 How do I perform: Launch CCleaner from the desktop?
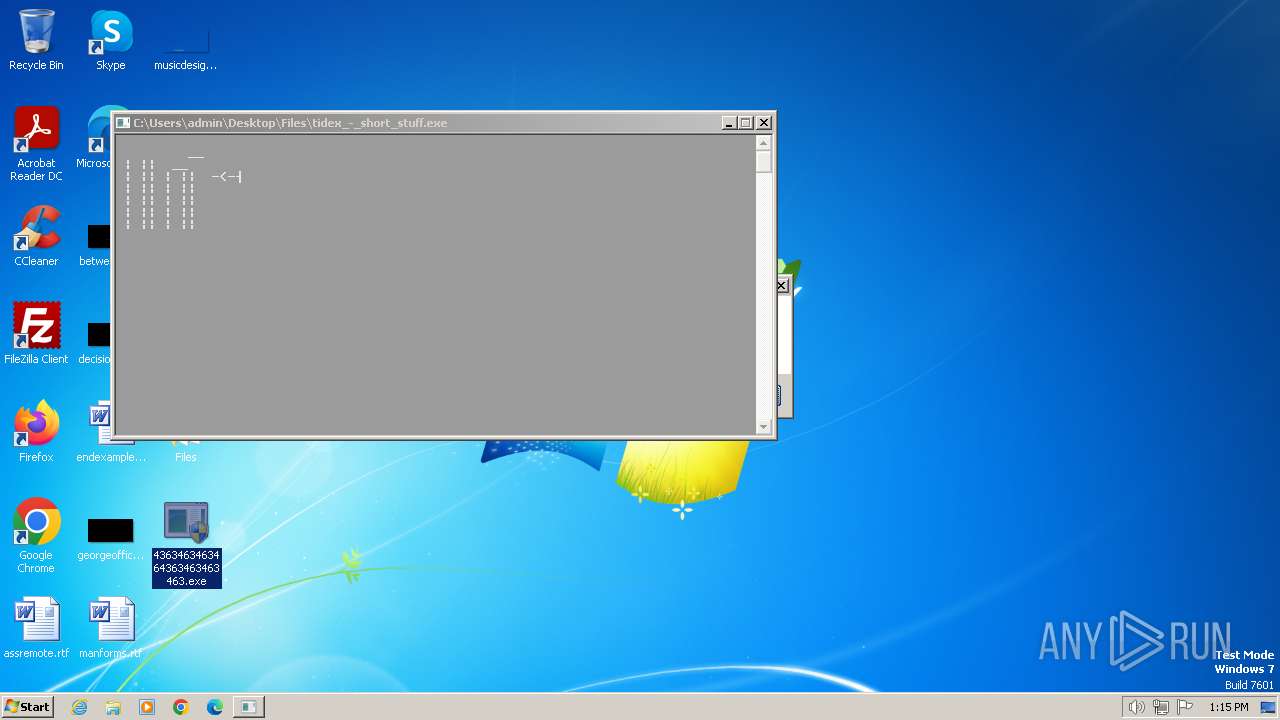(36, 236)
